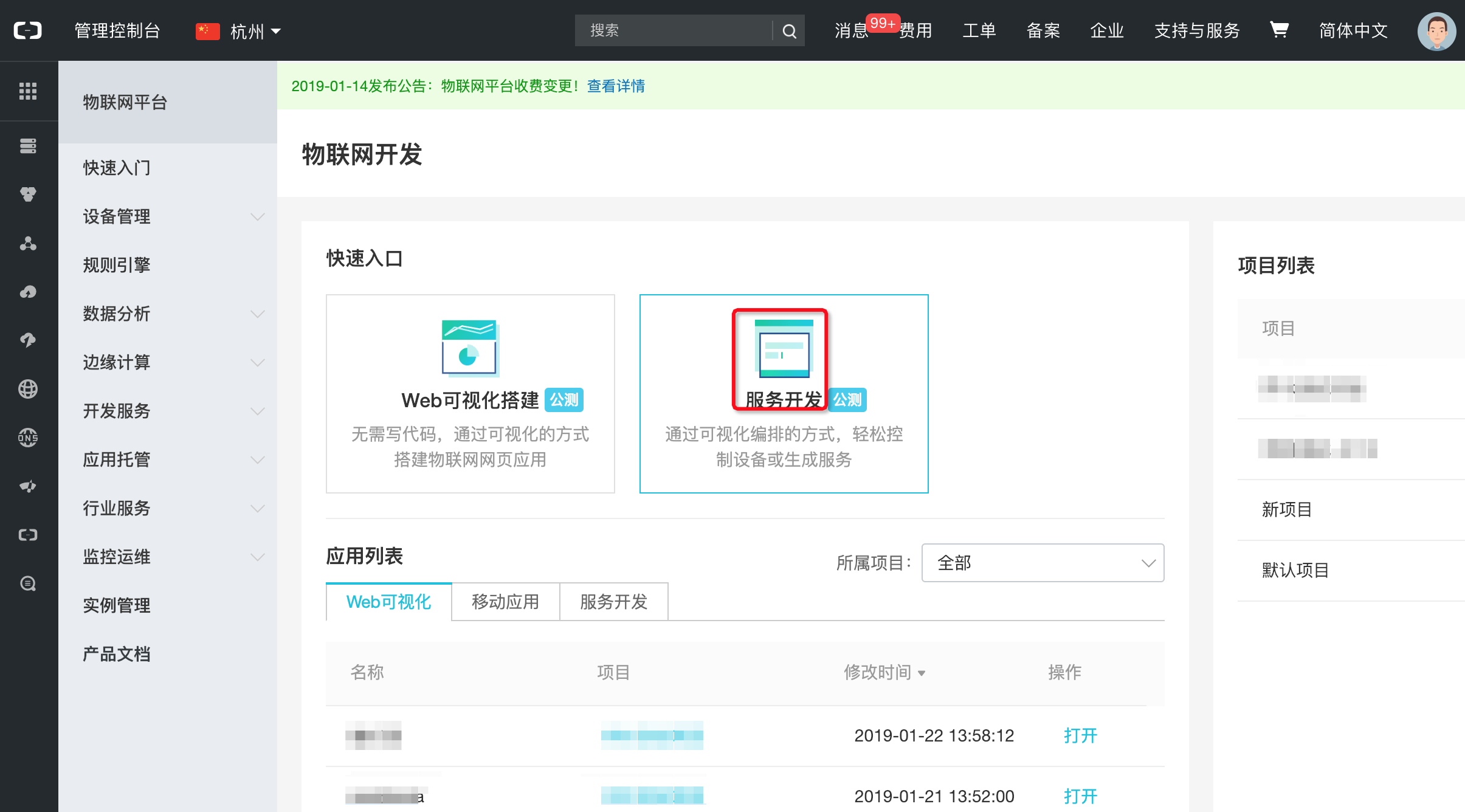1465x812 pixels.
Task: Click 打开 for the 13:58:12 application
Action: 1080,735
